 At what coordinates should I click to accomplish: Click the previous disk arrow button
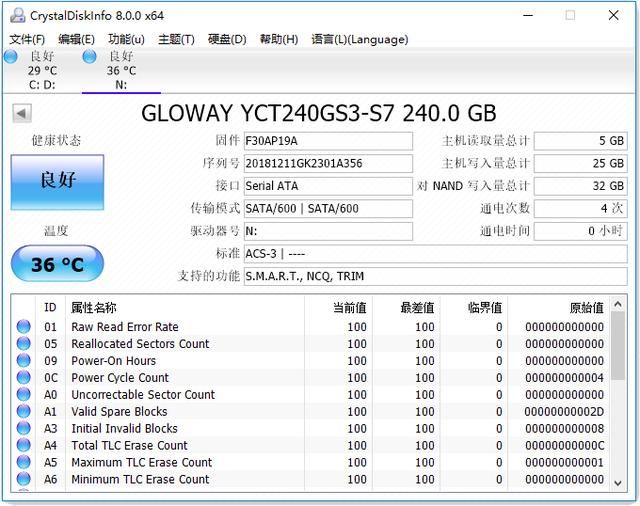(x=22, y=113)
